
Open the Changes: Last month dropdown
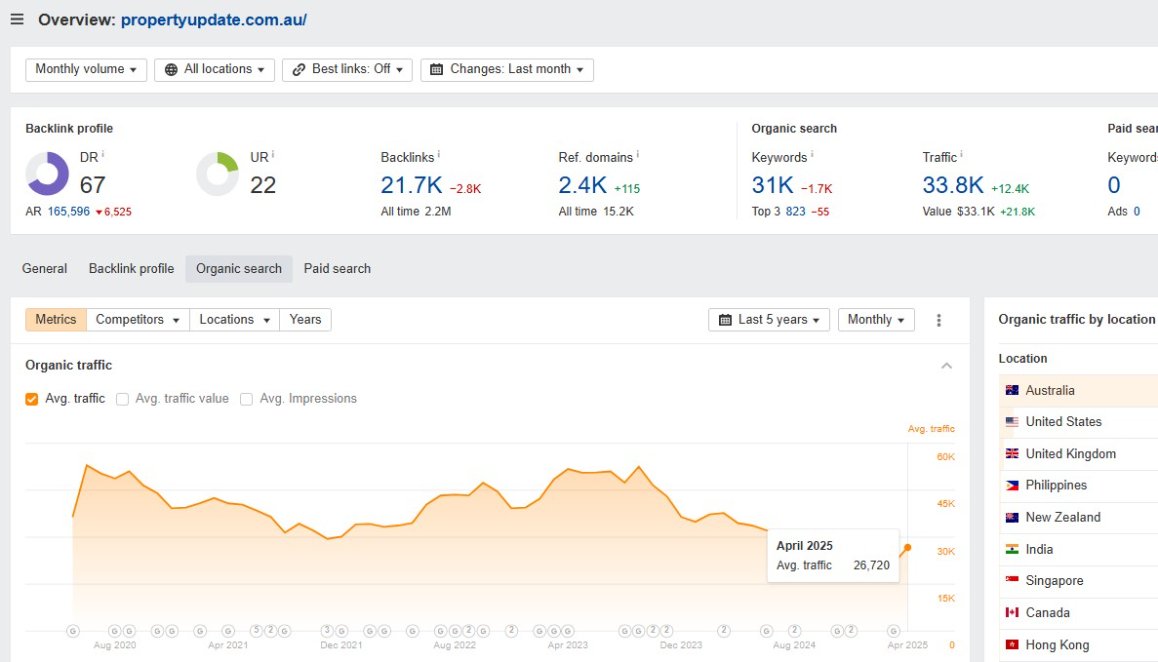(x=507, y=69)
